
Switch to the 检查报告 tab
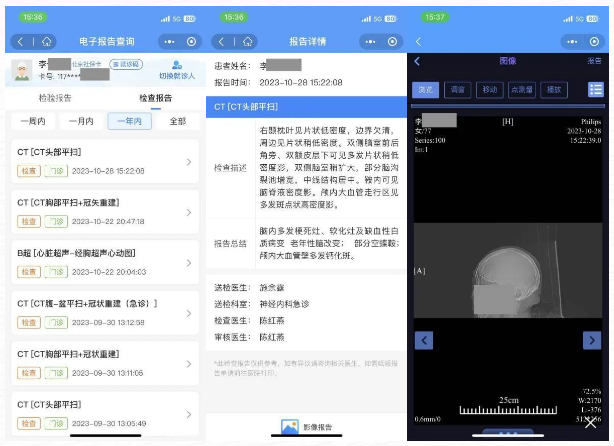point(156,99)
